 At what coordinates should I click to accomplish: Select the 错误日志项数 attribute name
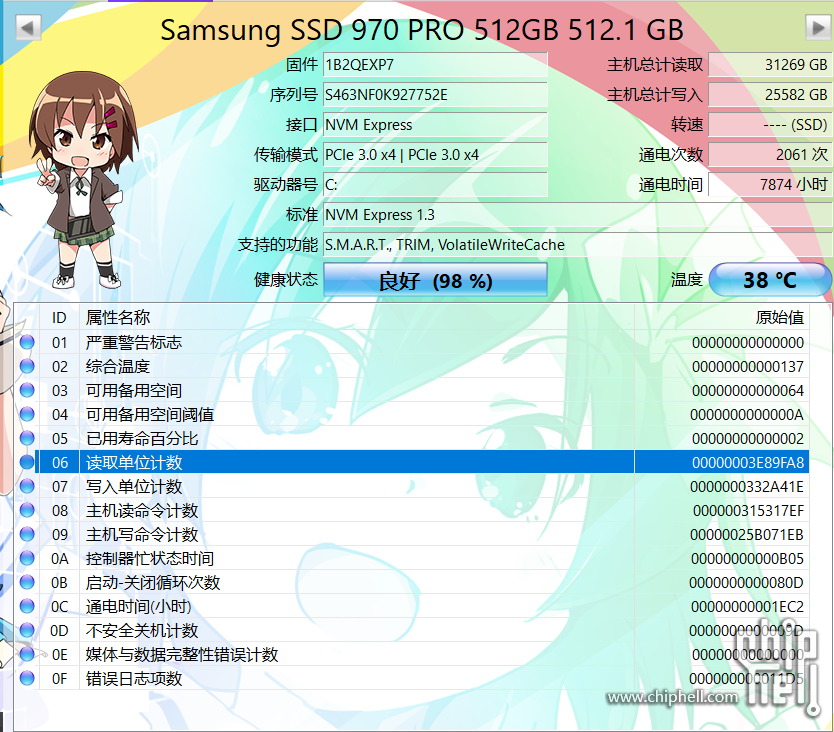[134, 678]
